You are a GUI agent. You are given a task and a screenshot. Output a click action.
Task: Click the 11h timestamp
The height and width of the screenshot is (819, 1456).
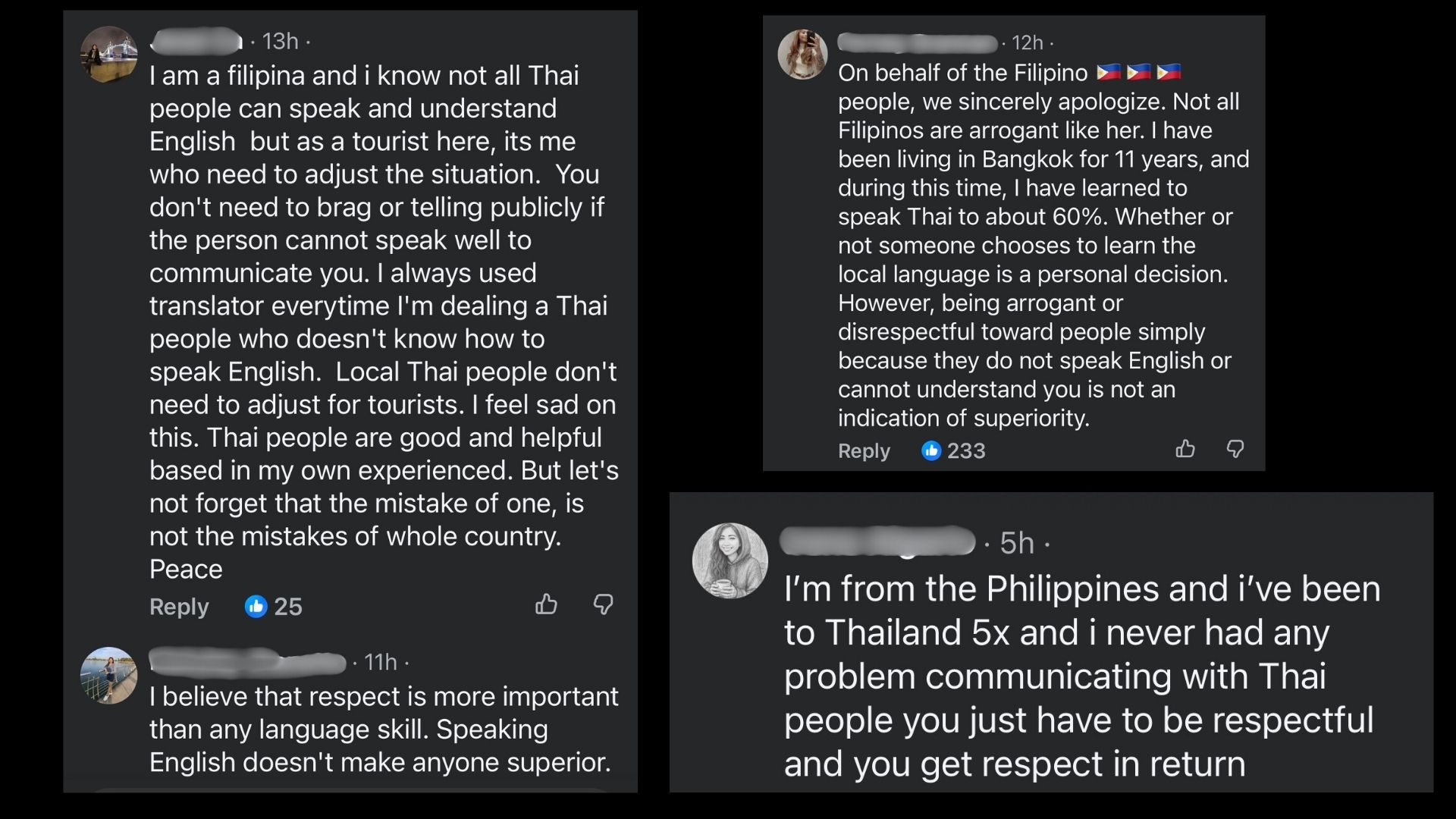coord(381,663)
